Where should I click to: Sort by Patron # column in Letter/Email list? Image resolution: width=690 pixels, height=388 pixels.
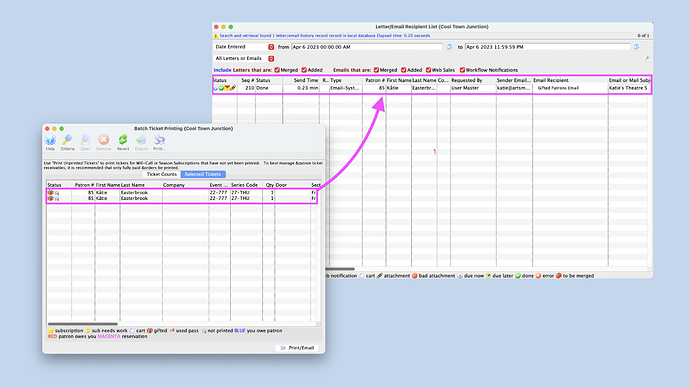pos(374,81)
